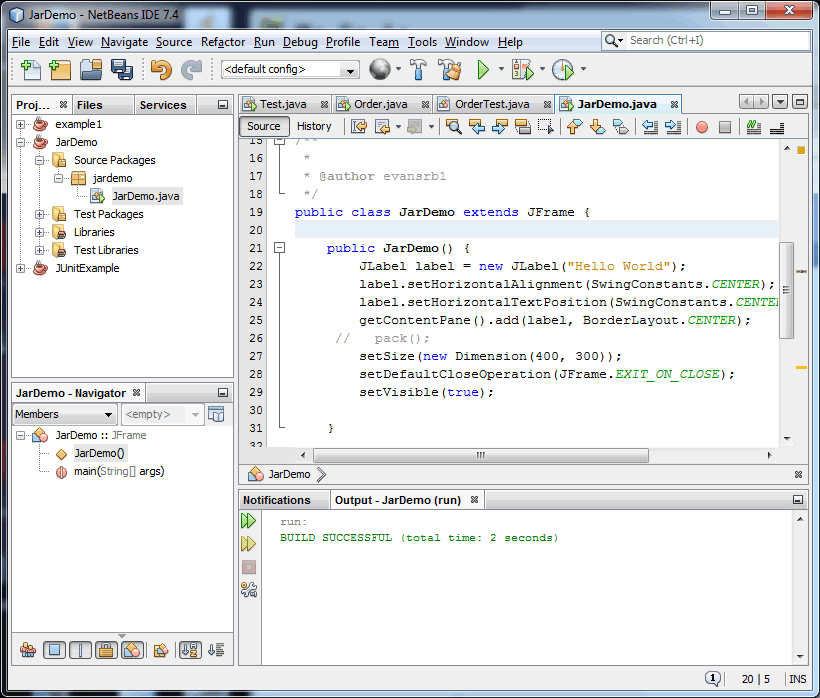
Task: Toggle Show Inner Classes filter in Navigator
Action: pyautogui.click(x=133, y=650)
